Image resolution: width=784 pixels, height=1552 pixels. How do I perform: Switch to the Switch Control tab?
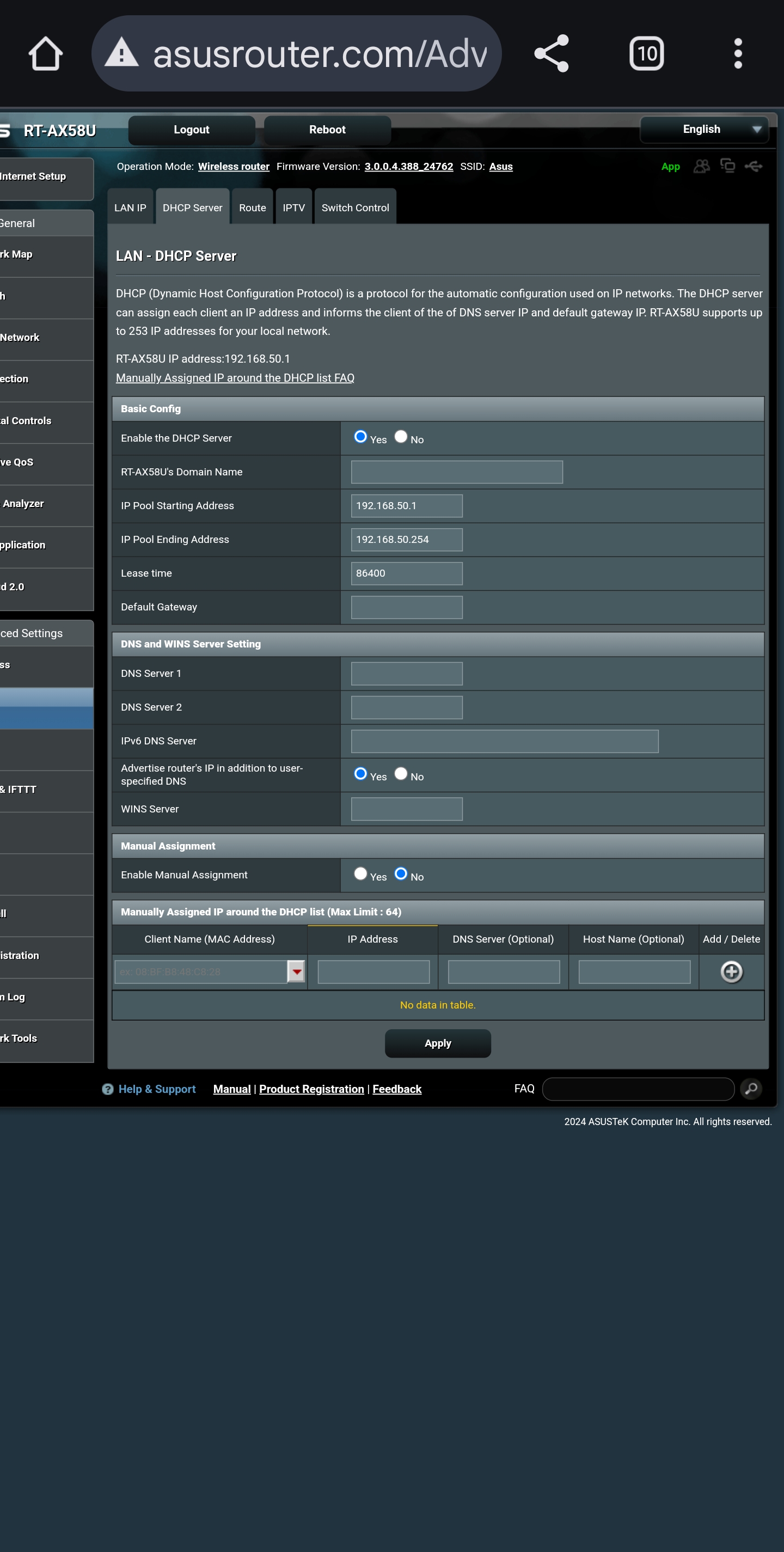pos(356,206)
